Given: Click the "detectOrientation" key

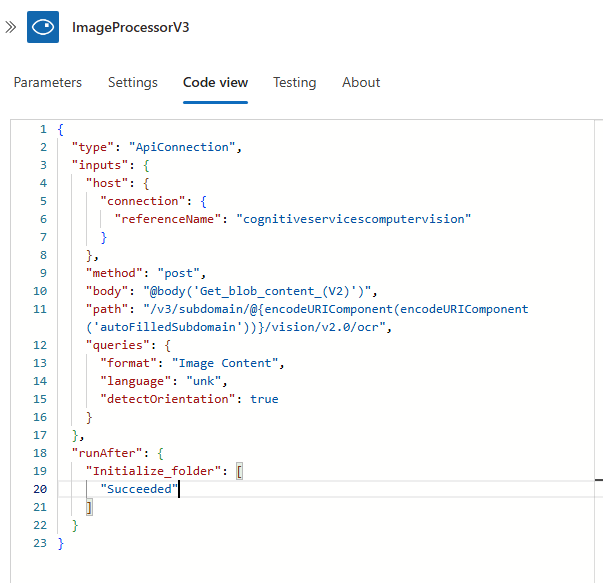Looking at the screenshot, I should pos(168,399).
